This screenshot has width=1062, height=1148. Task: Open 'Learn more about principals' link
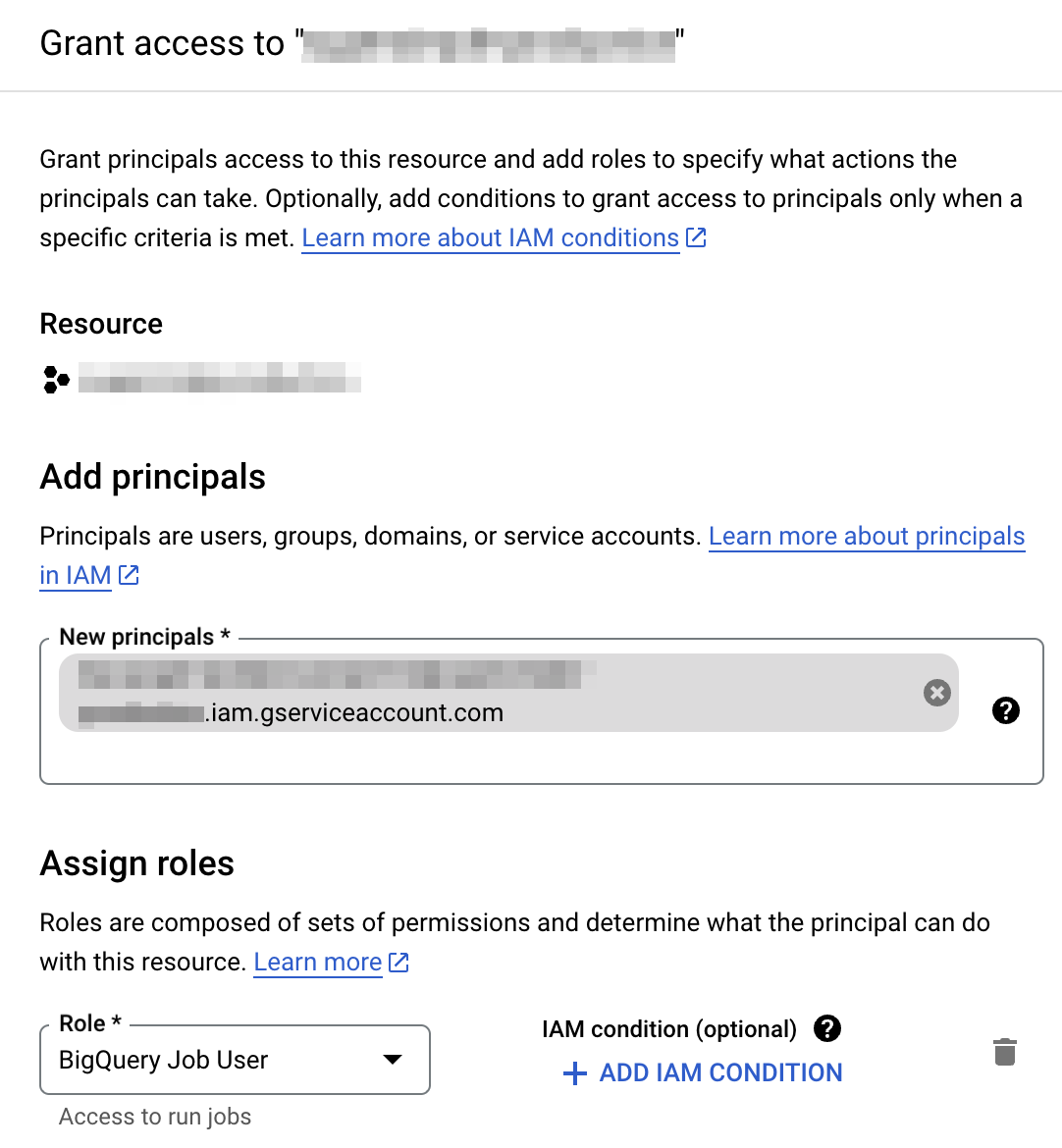click(866, 536)
